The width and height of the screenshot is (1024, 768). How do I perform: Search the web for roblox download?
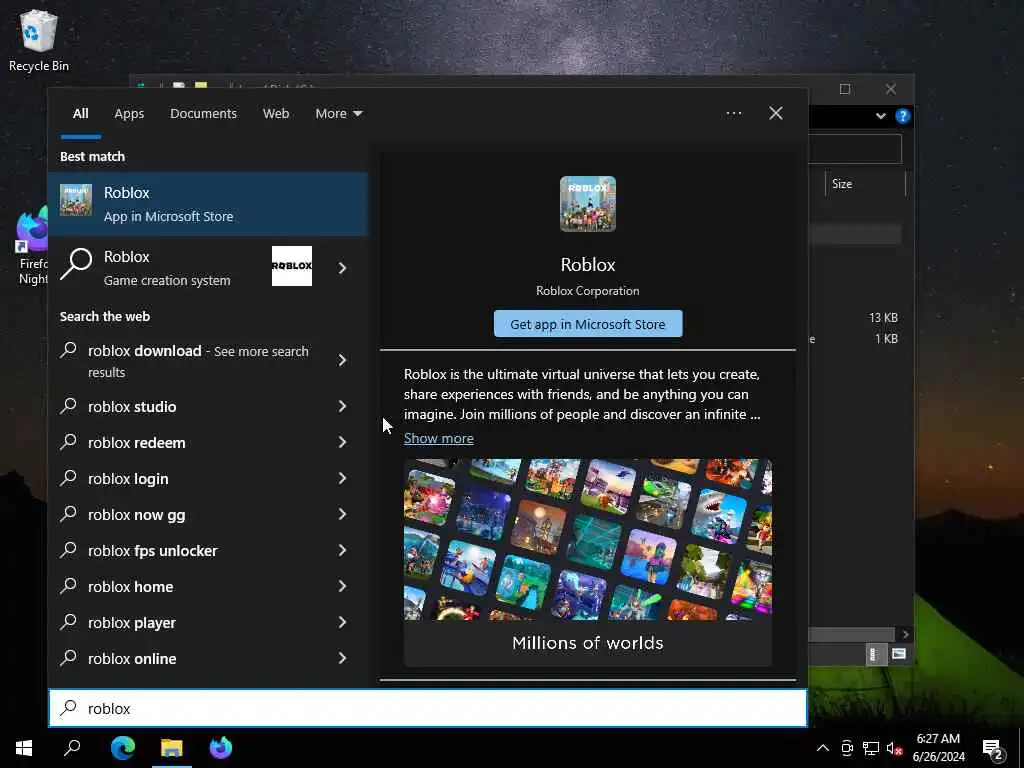pyautogui.click(x=189, y=360)
